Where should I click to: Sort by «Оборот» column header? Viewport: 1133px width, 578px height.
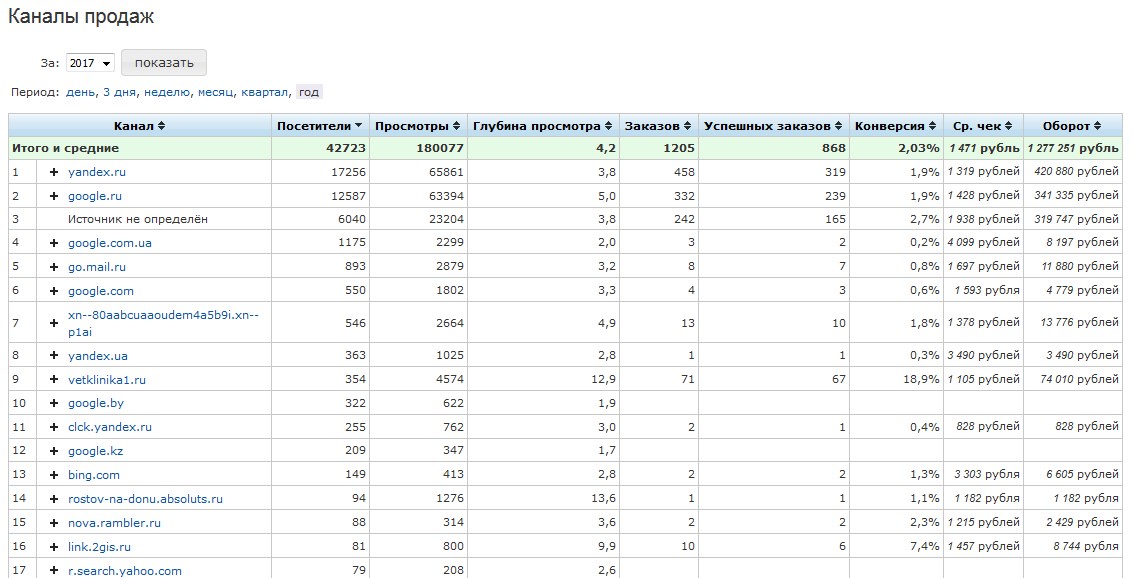coord(1072,126)
